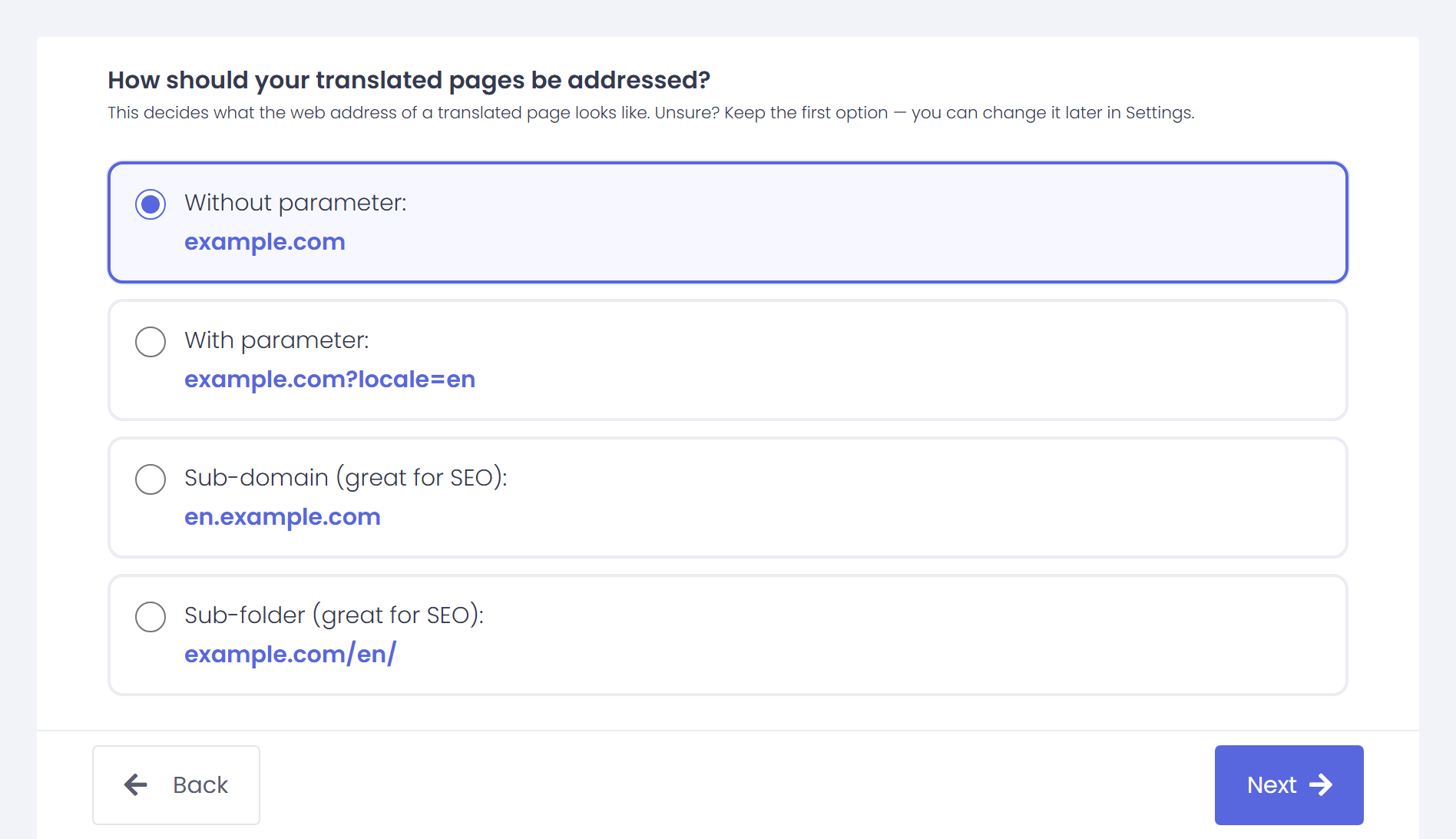This screenshot has width=1456, height=839.
Task: Click the Back button
Action: pyautogui.click(x=176, y=785)
